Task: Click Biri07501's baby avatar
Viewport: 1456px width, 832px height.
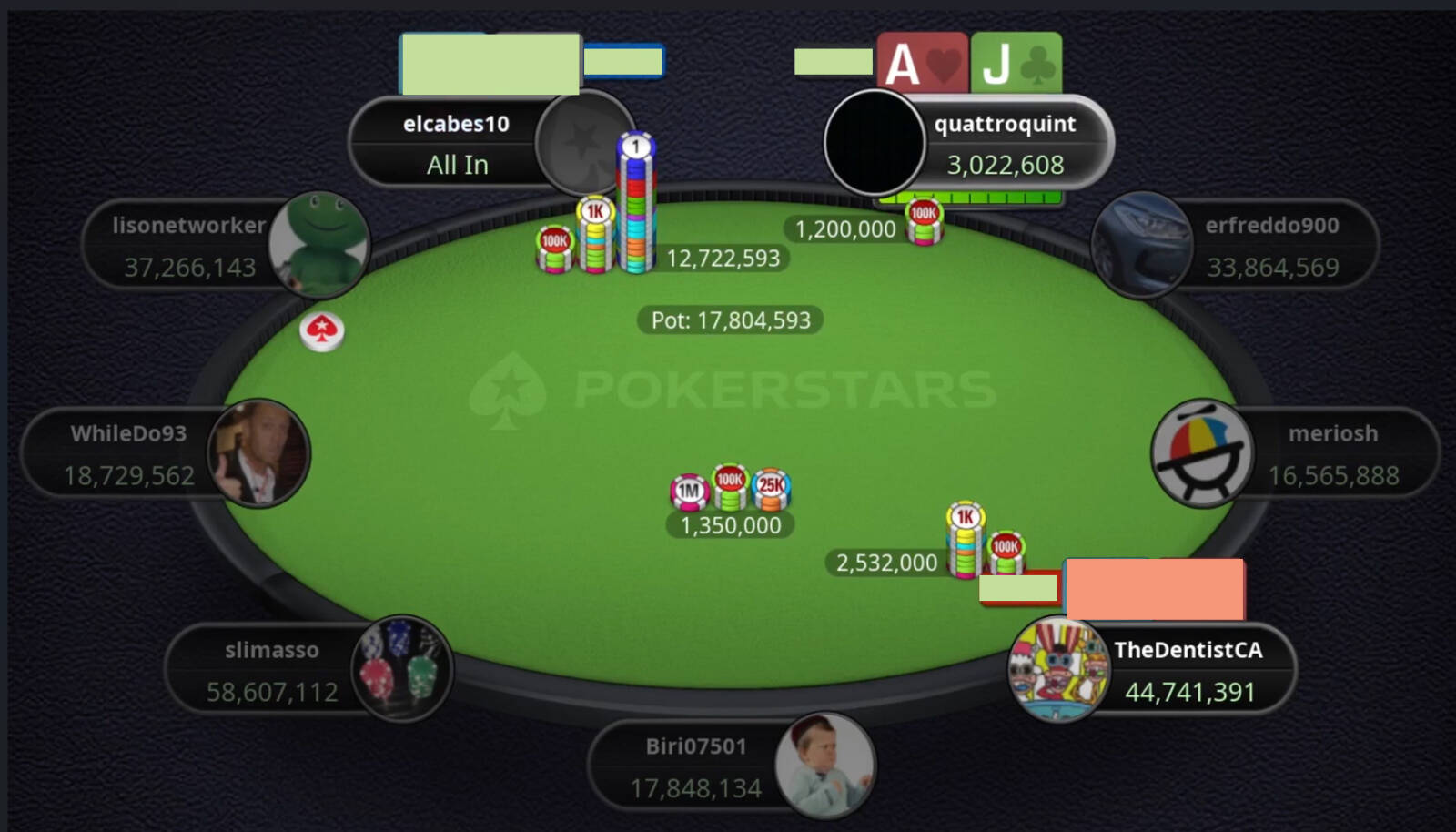Action: (x=825, y=765)
